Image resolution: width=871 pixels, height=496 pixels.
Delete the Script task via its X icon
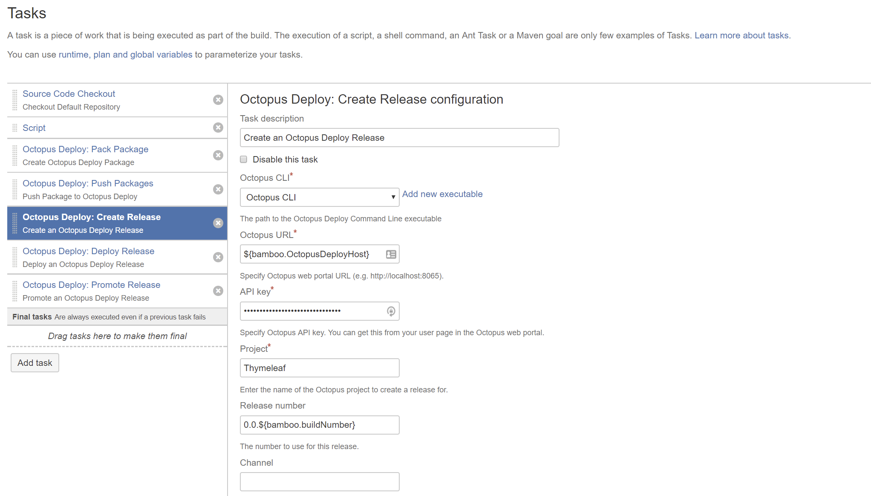coord(218,128)
